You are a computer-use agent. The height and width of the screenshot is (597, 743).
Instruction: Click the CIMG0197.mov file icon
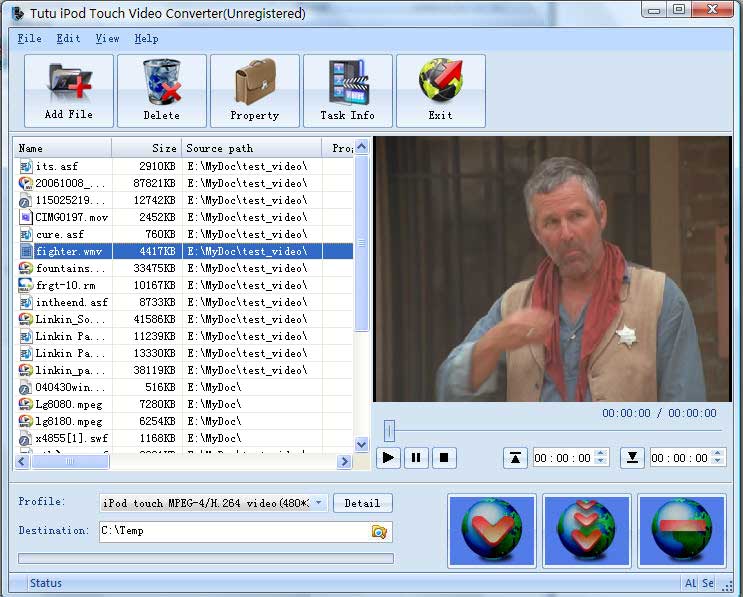coord(26,217)
